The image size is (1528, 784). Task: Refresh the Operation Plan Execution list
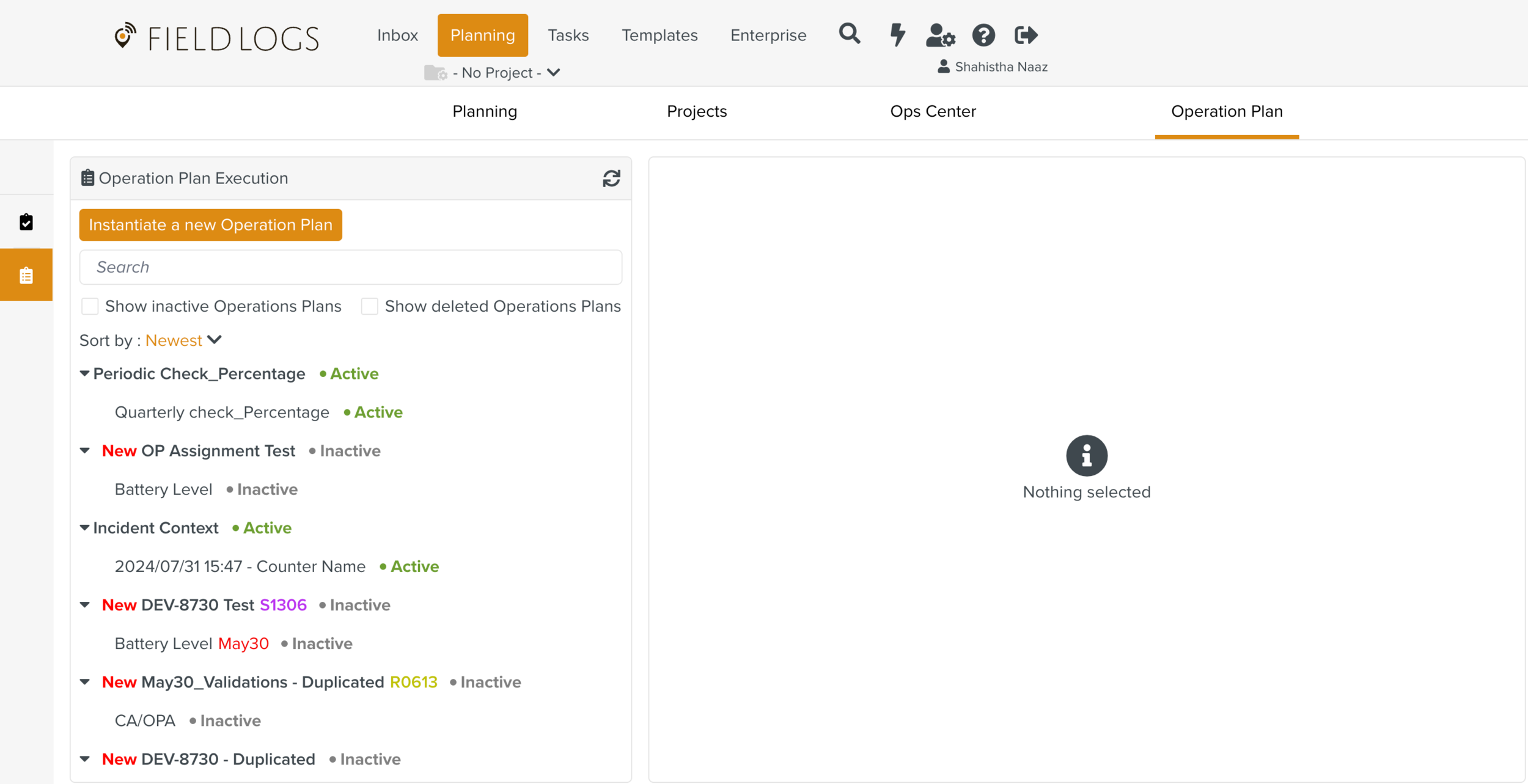click(611, 178)
